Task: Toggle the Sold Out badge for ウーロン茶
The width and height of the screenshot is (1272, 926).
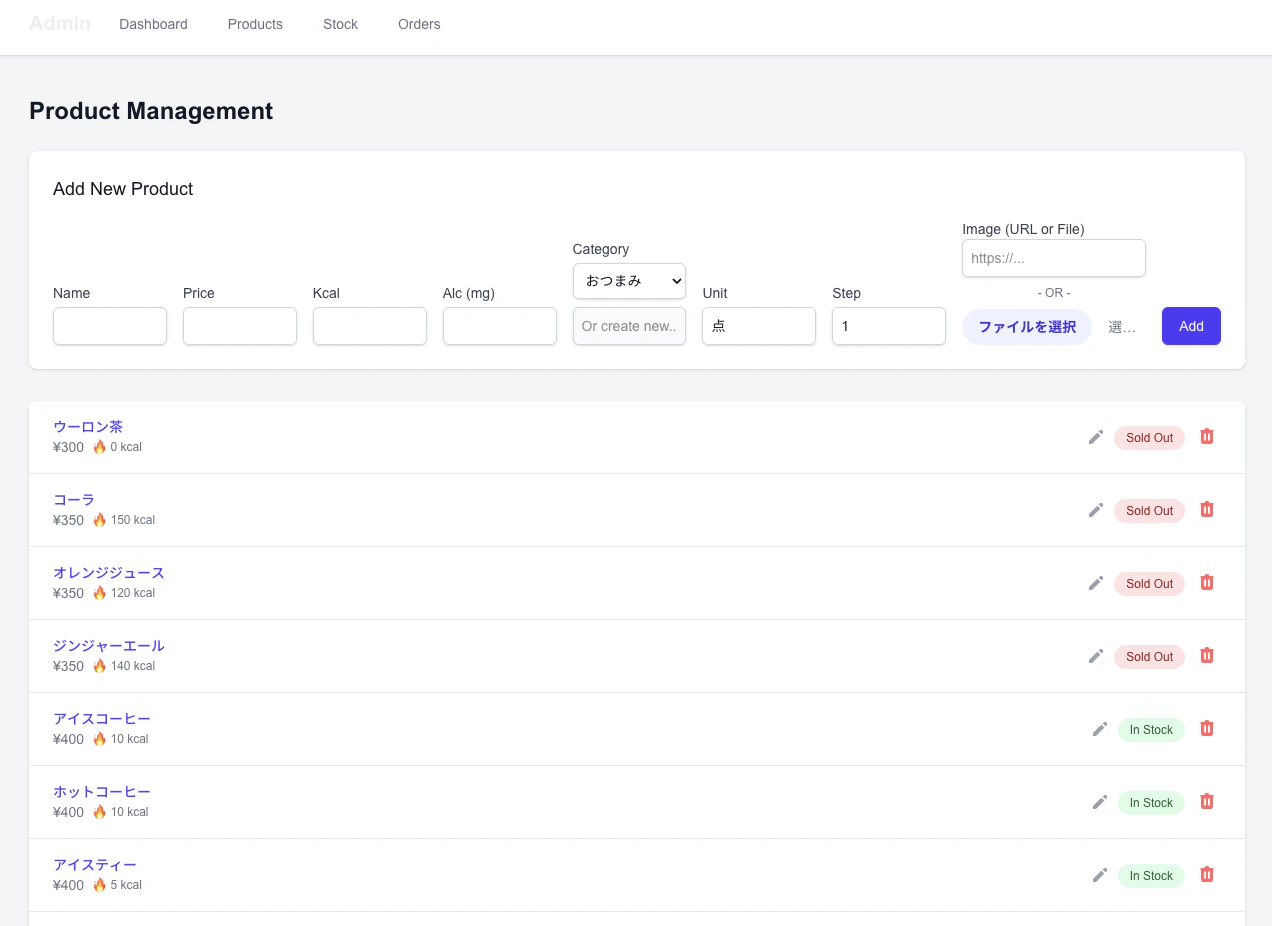Action: tap(1149, 438)
